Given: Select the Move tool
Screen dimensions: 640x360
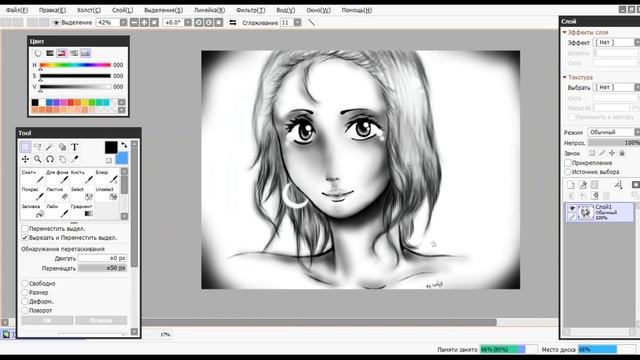Looking at the screenshot, I should point(25,159).
